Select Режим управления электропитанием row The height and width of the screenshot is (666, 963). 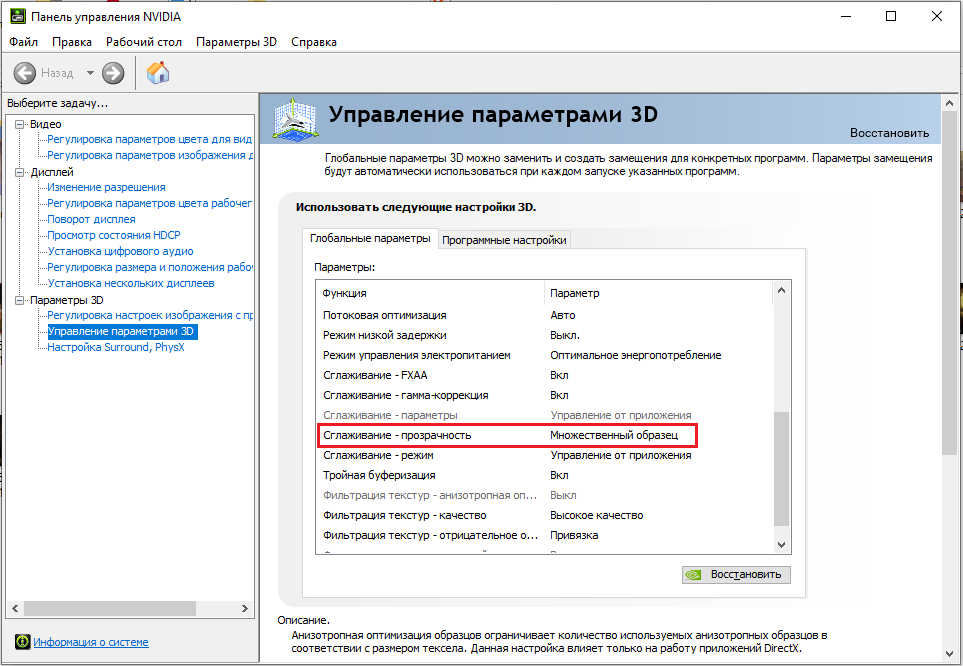pos(544,355)
